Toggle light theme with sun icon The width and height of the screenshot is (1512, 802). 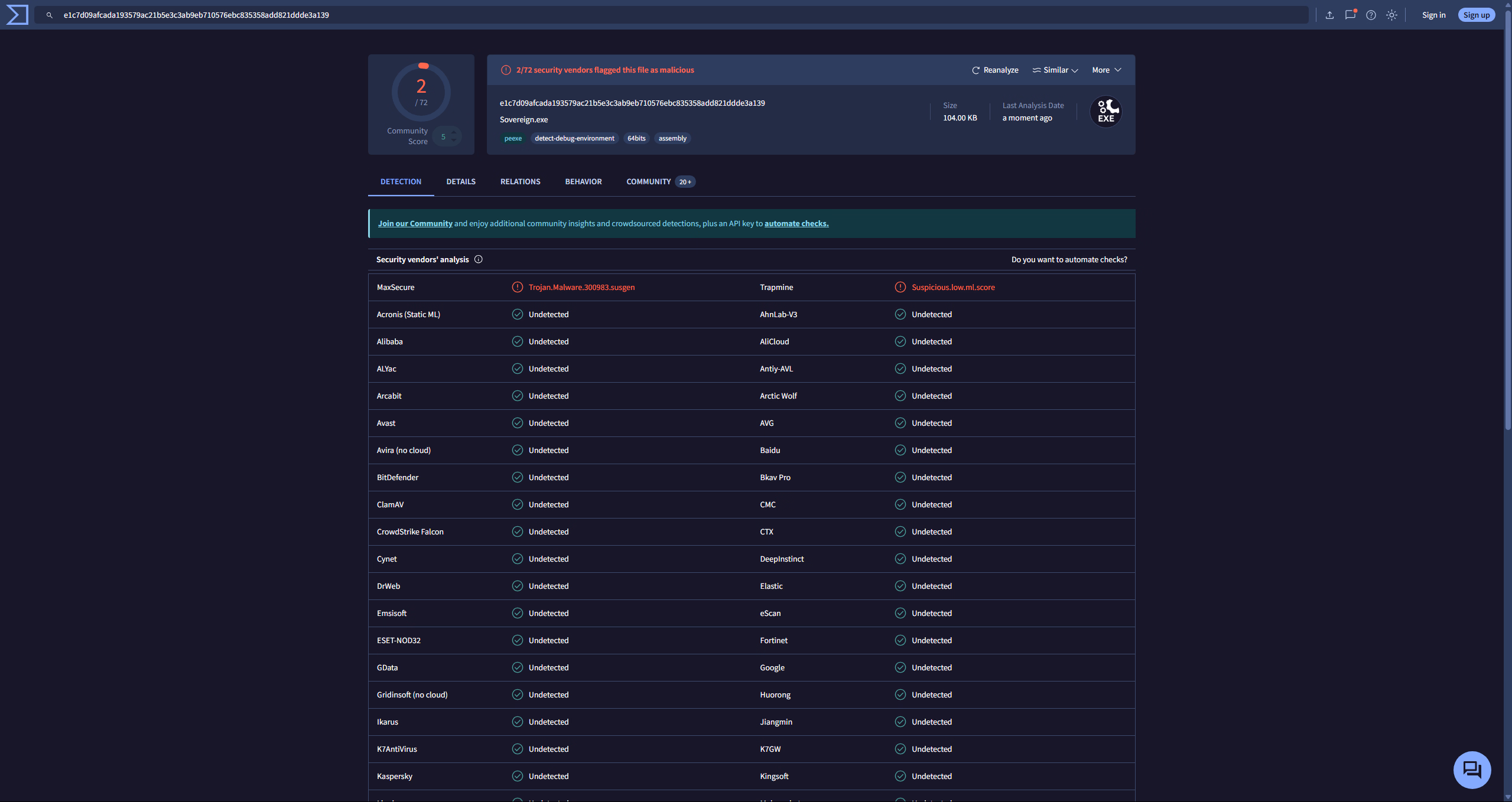[1391, 15]
